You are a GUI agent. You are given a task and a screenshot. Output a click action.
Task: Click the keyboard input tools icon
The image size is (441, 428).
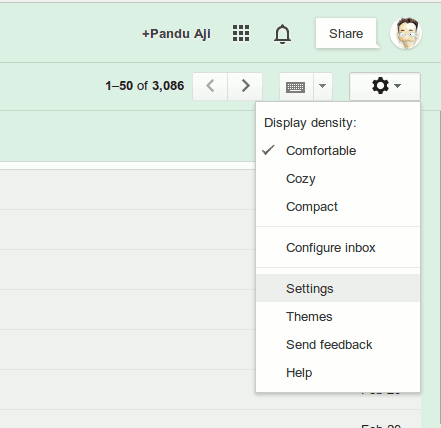pyautogui.click(x=296, y=86)
